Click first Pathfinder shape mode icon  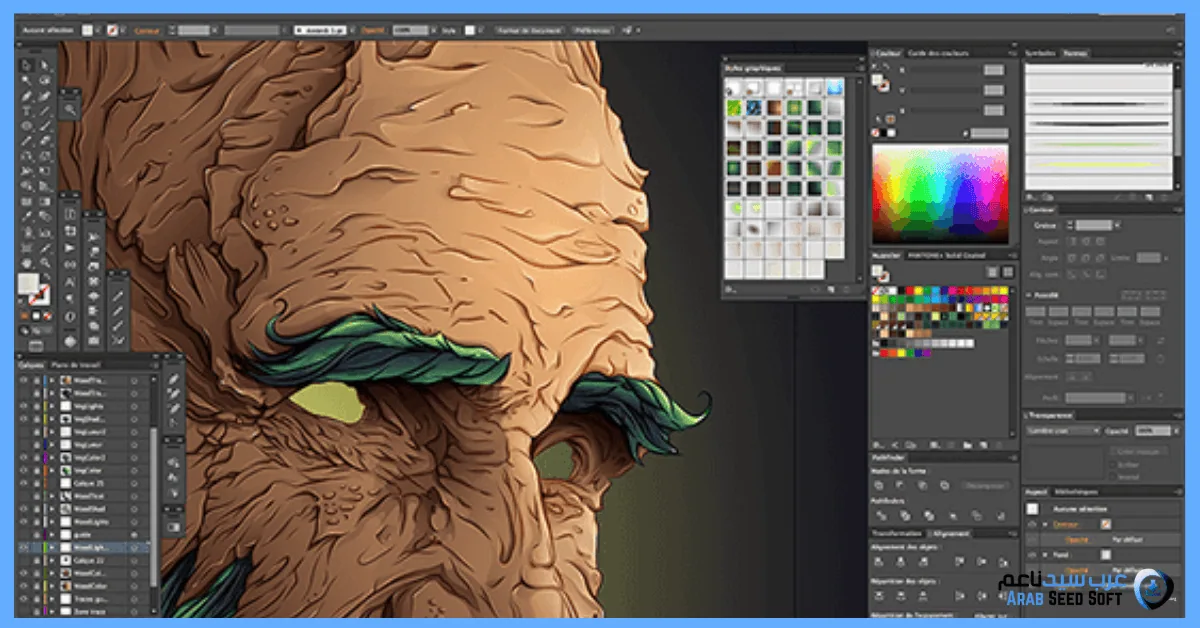click(880, 485)
